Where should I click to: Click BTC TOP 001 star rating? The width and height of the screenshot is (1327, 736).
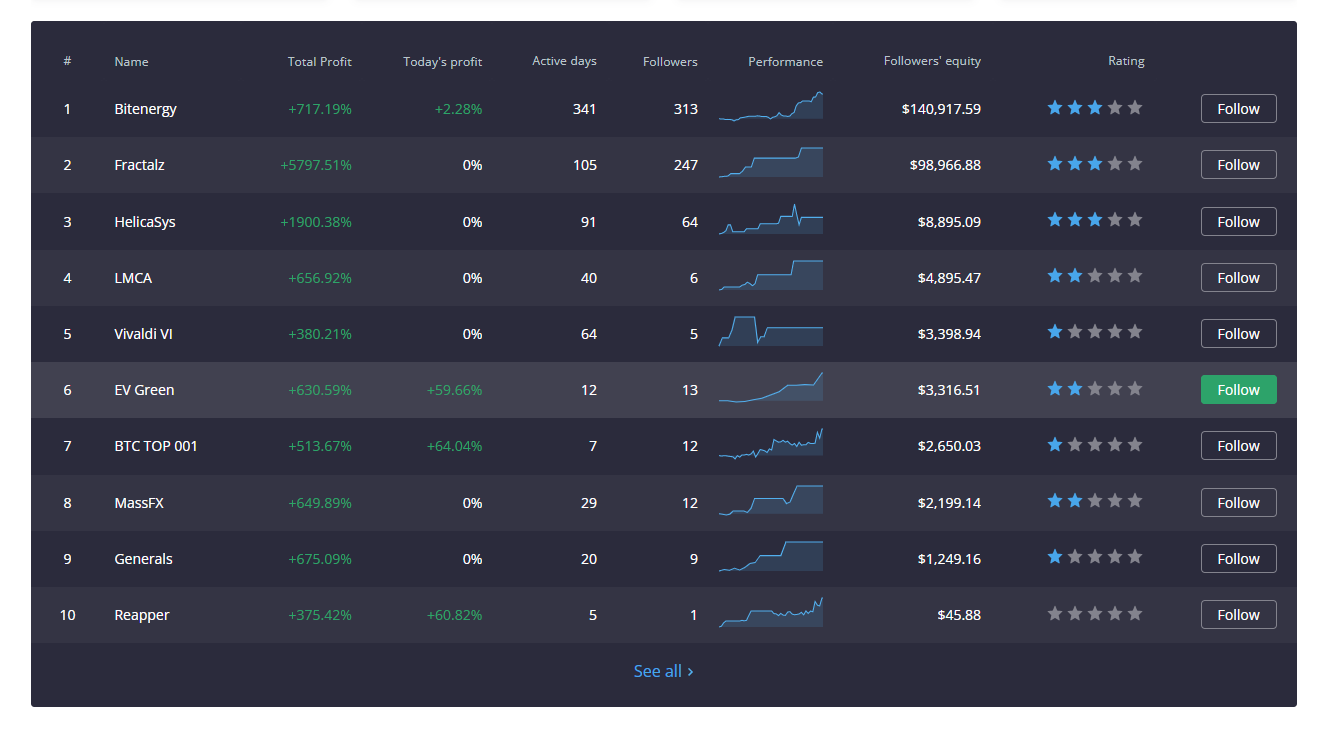click(x=1095, y=445)
